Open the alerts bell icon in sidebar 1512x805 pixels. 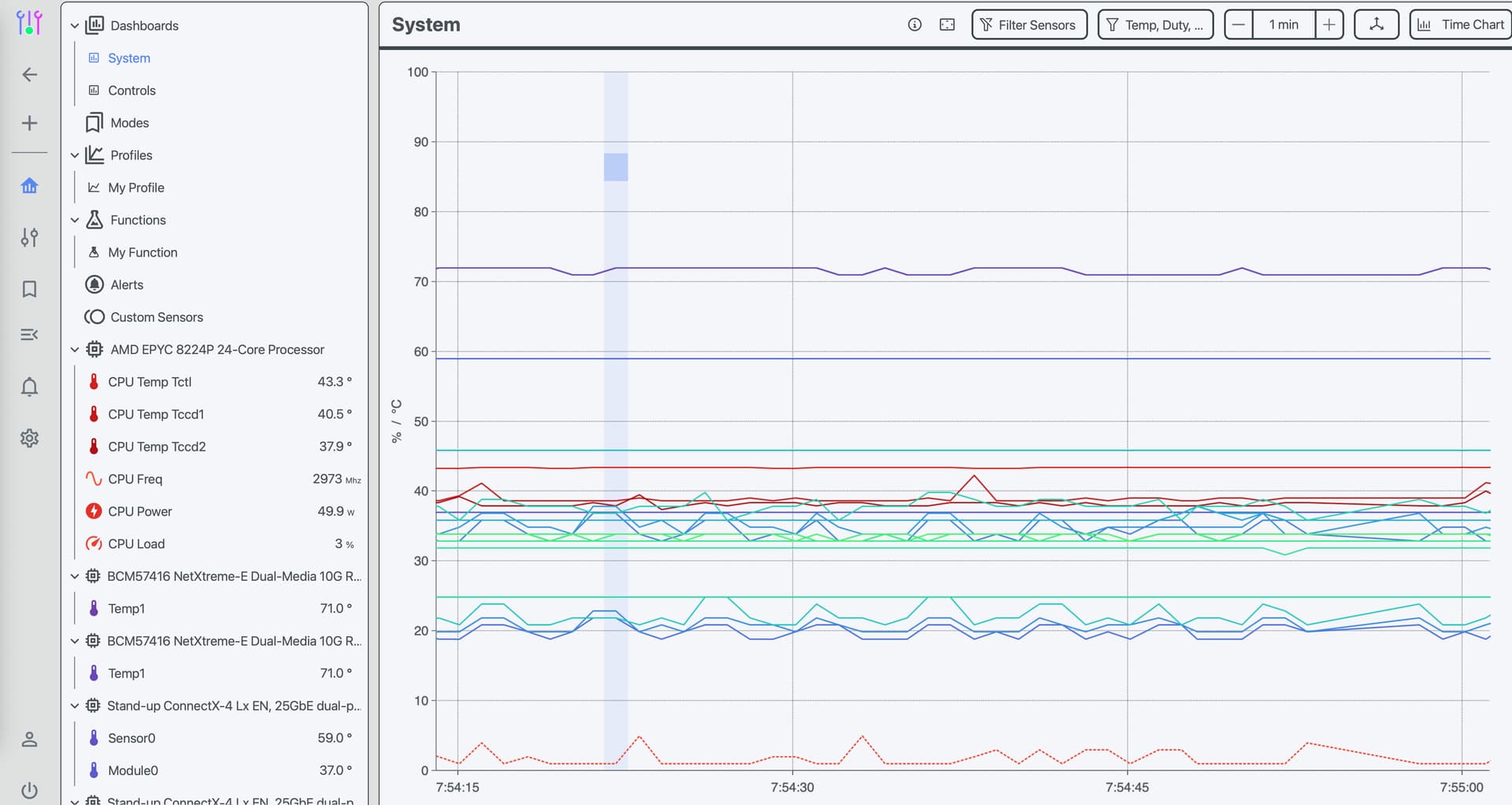29,387
